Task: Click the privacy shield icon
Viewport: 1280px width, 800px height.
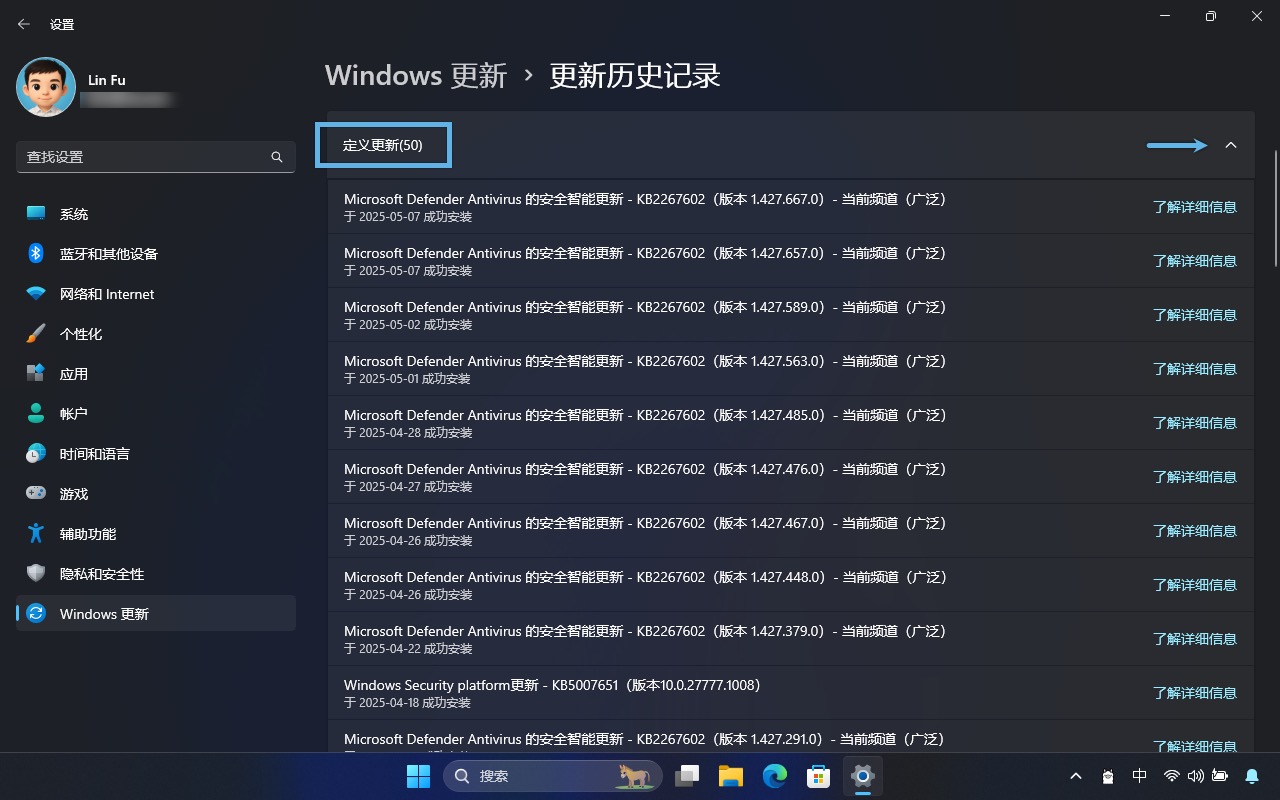Action: pyautogui.click(x=36, y=574)
